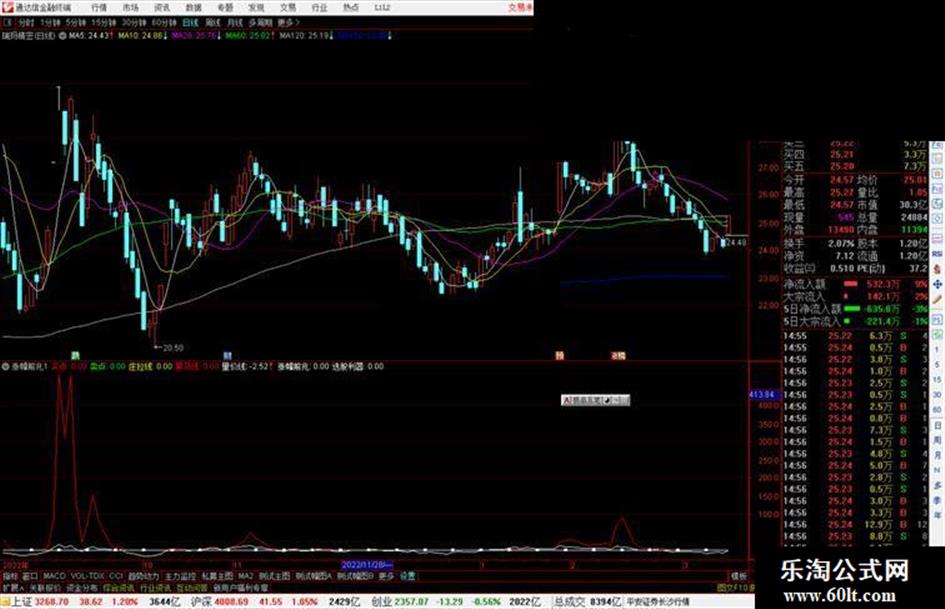Viewport: 945px width, 609px height.
Task: Expand 更多 on the indicator bar
Action: pos(386,576)
